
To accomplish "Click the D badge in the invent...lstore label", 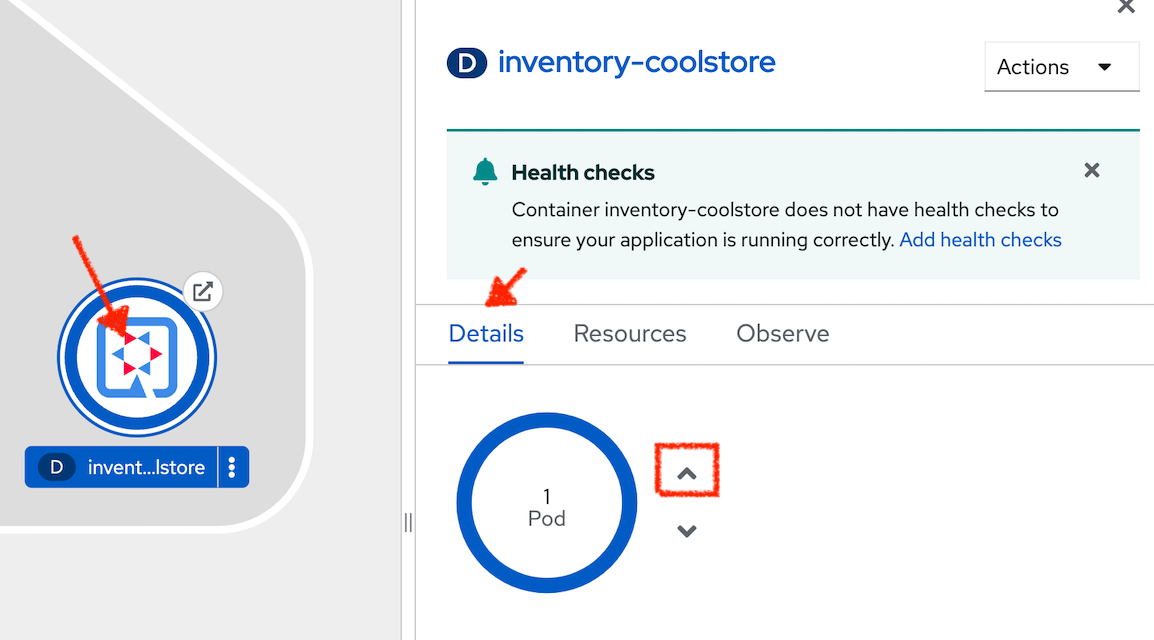I will [57, 467].
